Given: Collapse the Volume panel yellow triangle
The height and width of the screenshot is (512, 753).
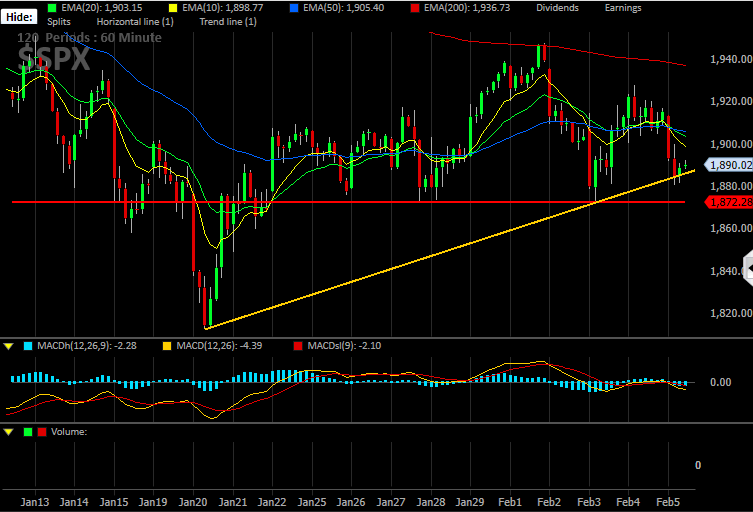Looking at the screenshot, I should click(8, 432).
